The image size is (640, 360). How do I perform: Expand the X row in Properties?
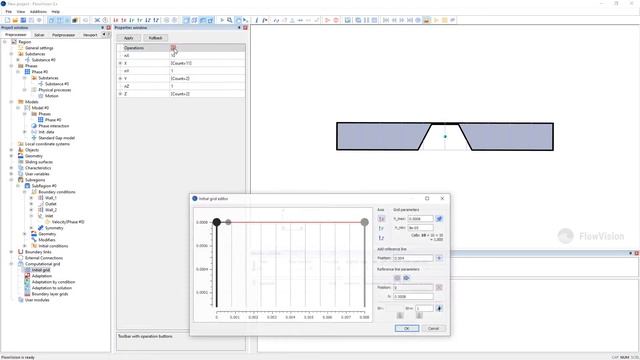120,63
